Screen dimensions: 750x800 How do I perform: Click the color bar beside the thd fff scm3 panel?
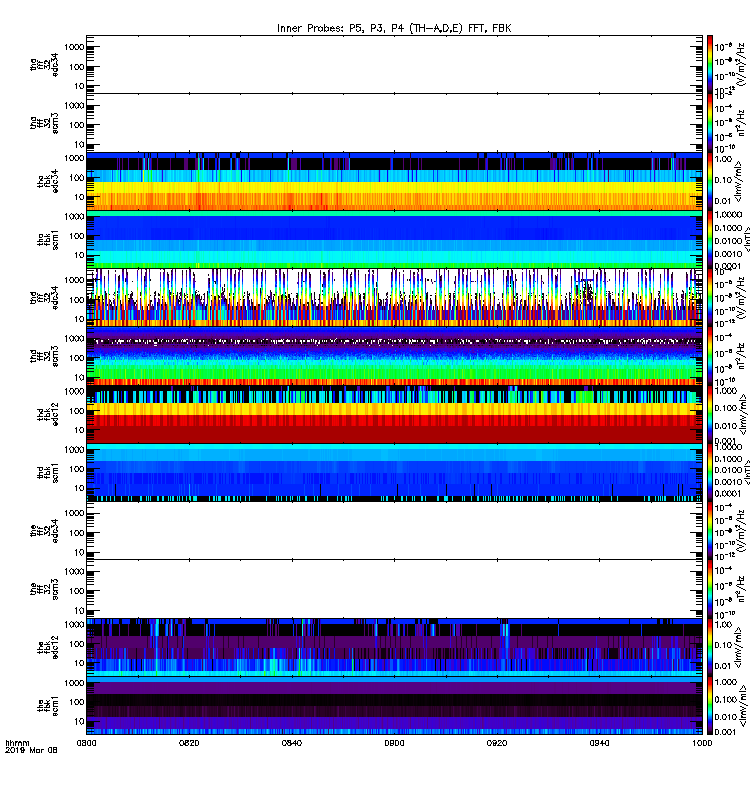coord(710,356)
